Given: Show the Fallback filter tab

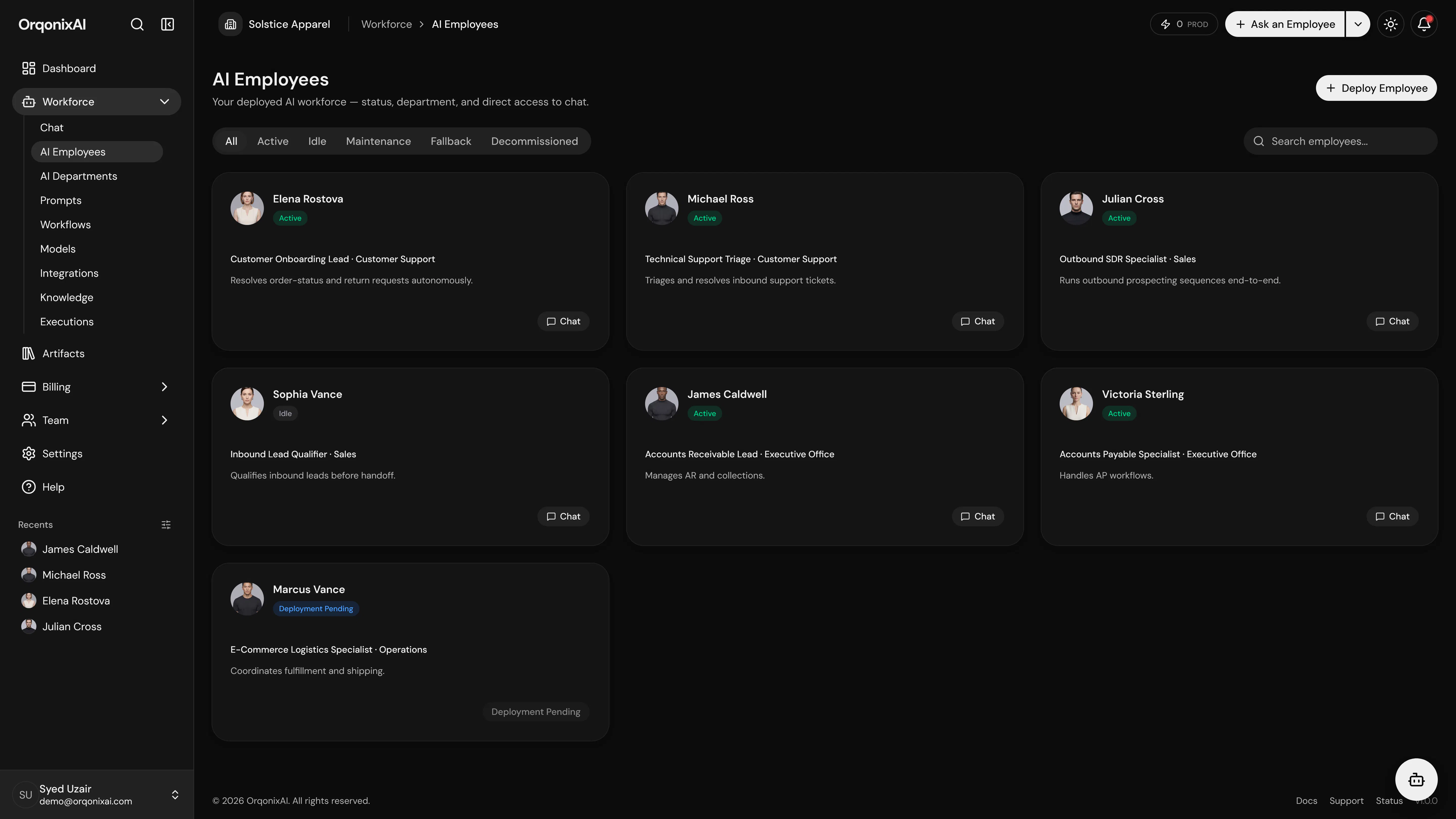Looking at the screenshot, I should click(x=450, y=141).
